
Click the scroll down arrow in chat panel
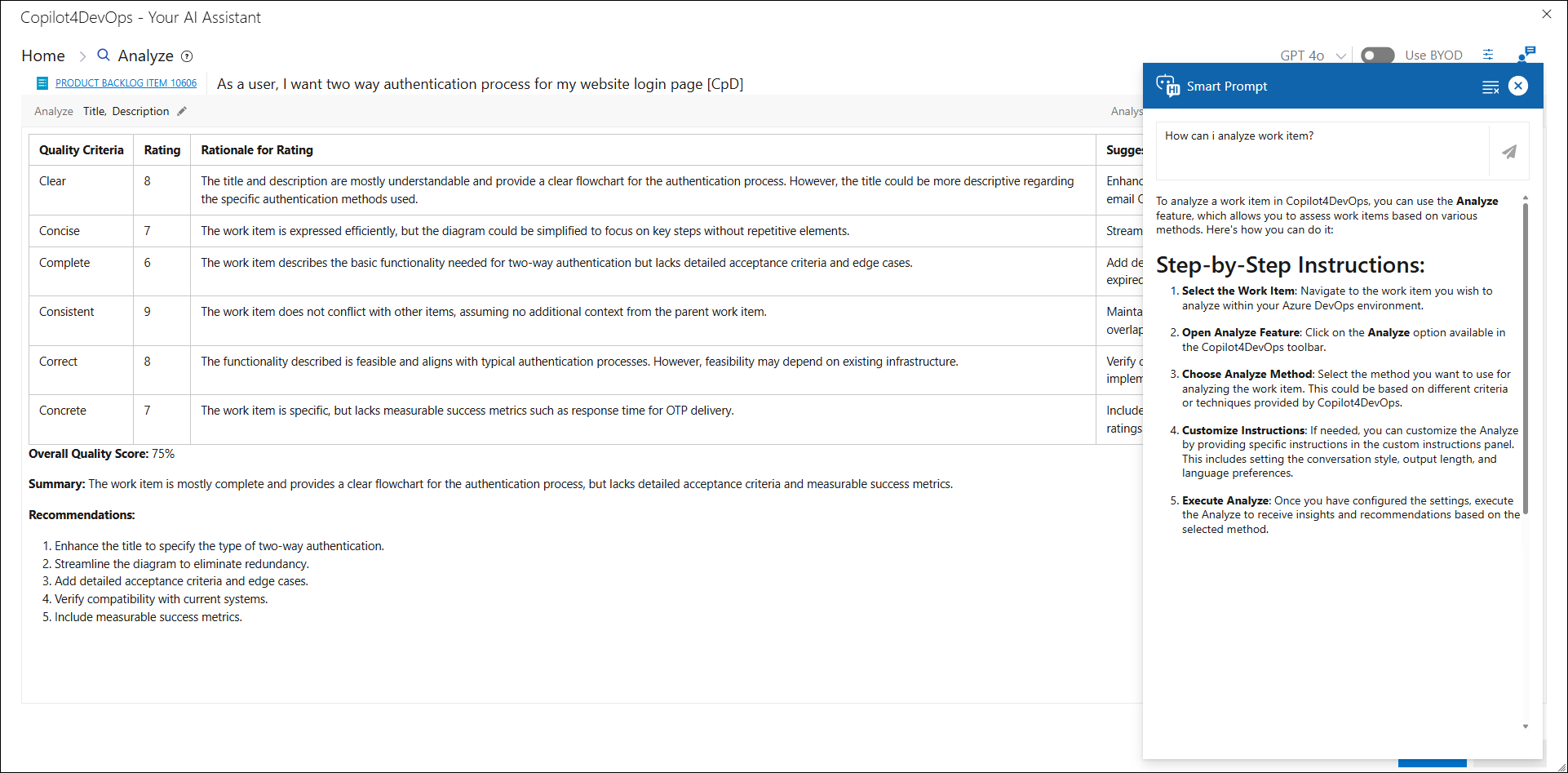(x=1525, y=726)
